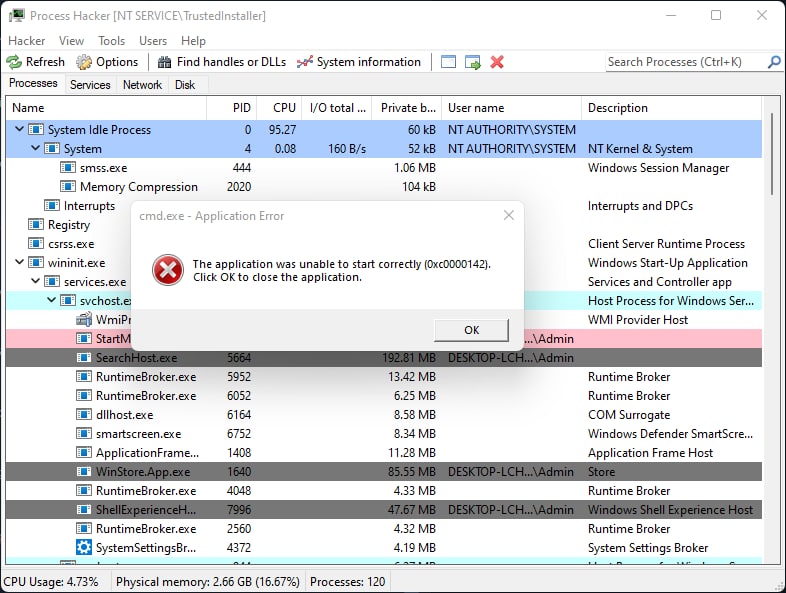786x593 pixels.
Task: Select RuntimeBroker.exe row with PID 5952
Action: (384, 376)
